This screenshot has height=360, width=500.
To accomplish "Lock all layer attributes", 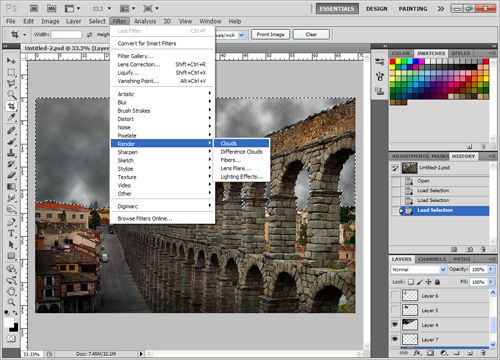I will pyautogui.click(x=437, y=282).
